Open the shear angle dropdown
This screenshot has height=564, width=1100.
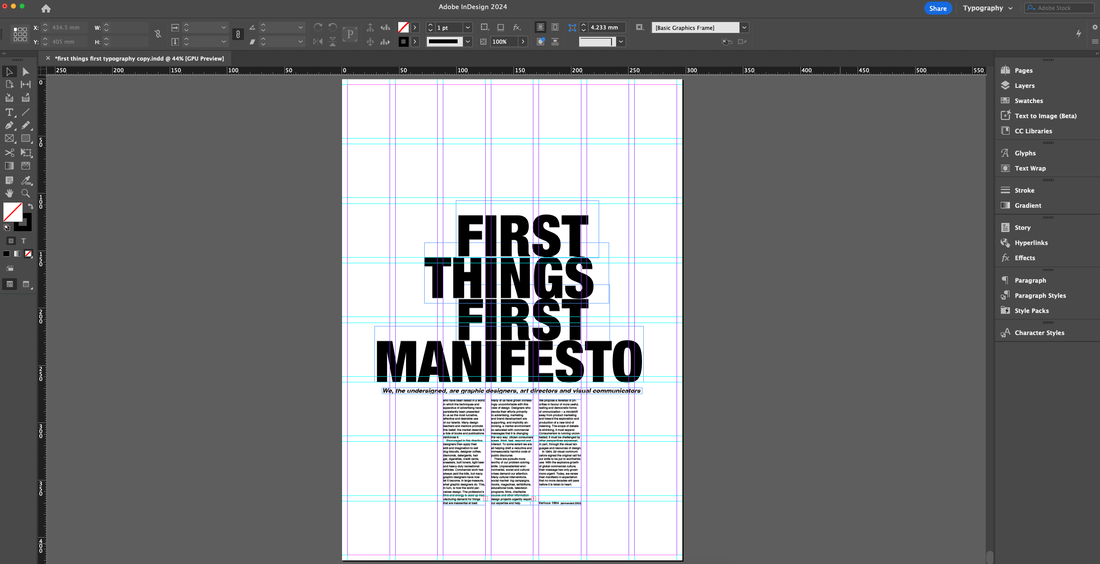pos(301,41)
